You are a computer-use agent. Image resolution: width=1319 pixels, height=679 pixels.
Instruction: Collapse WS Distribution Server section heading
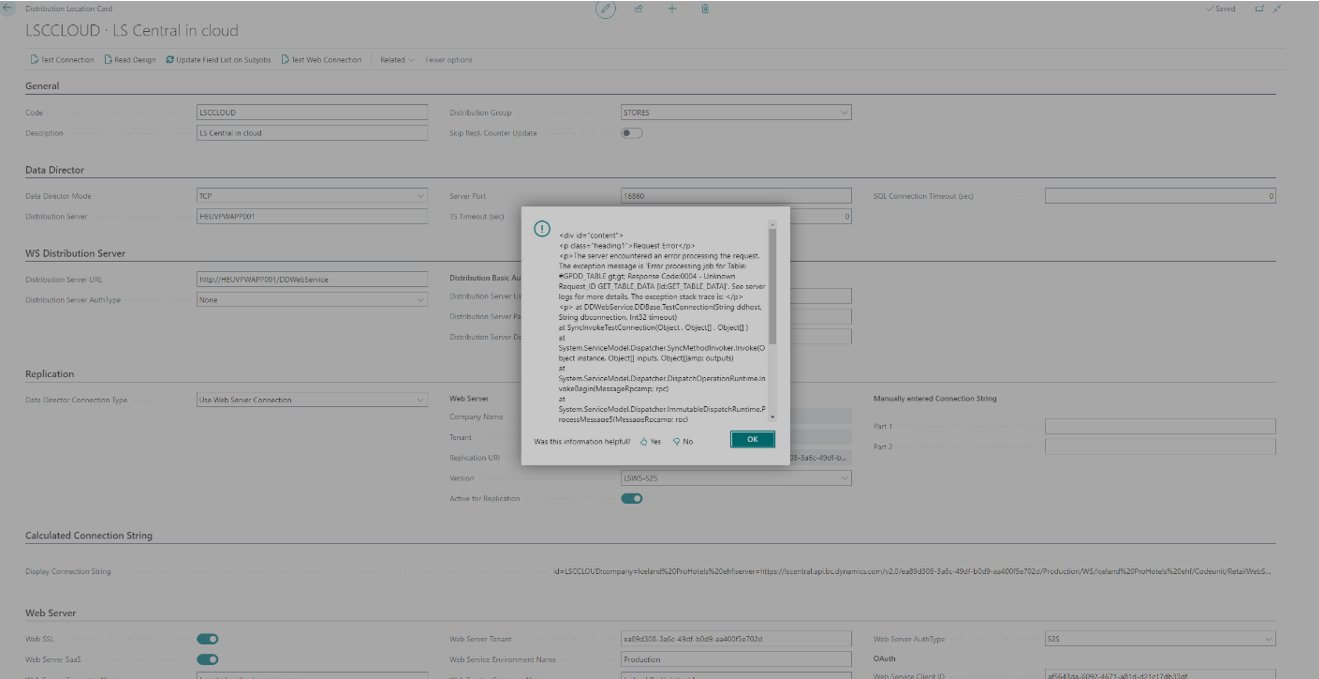[x=75, y=253]
